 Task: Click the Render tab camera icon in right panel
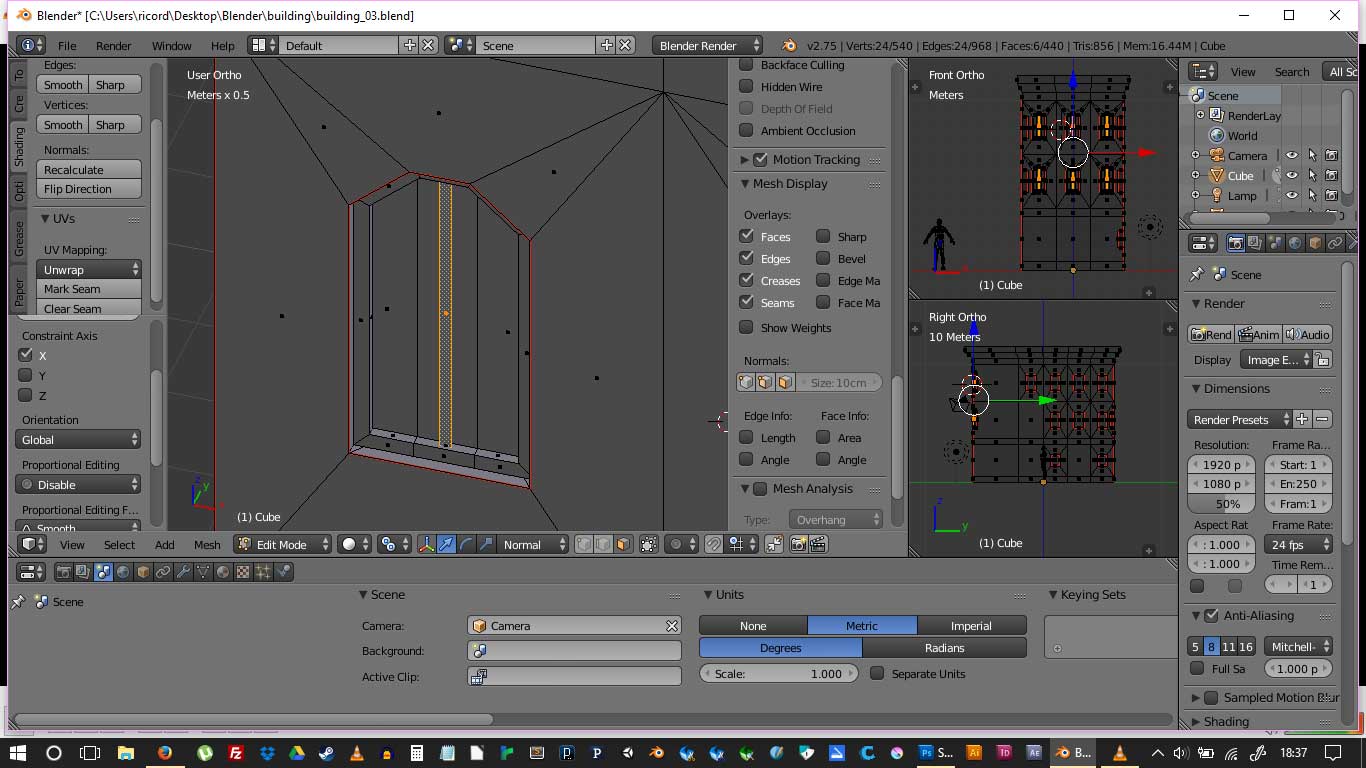point(1236,243)
